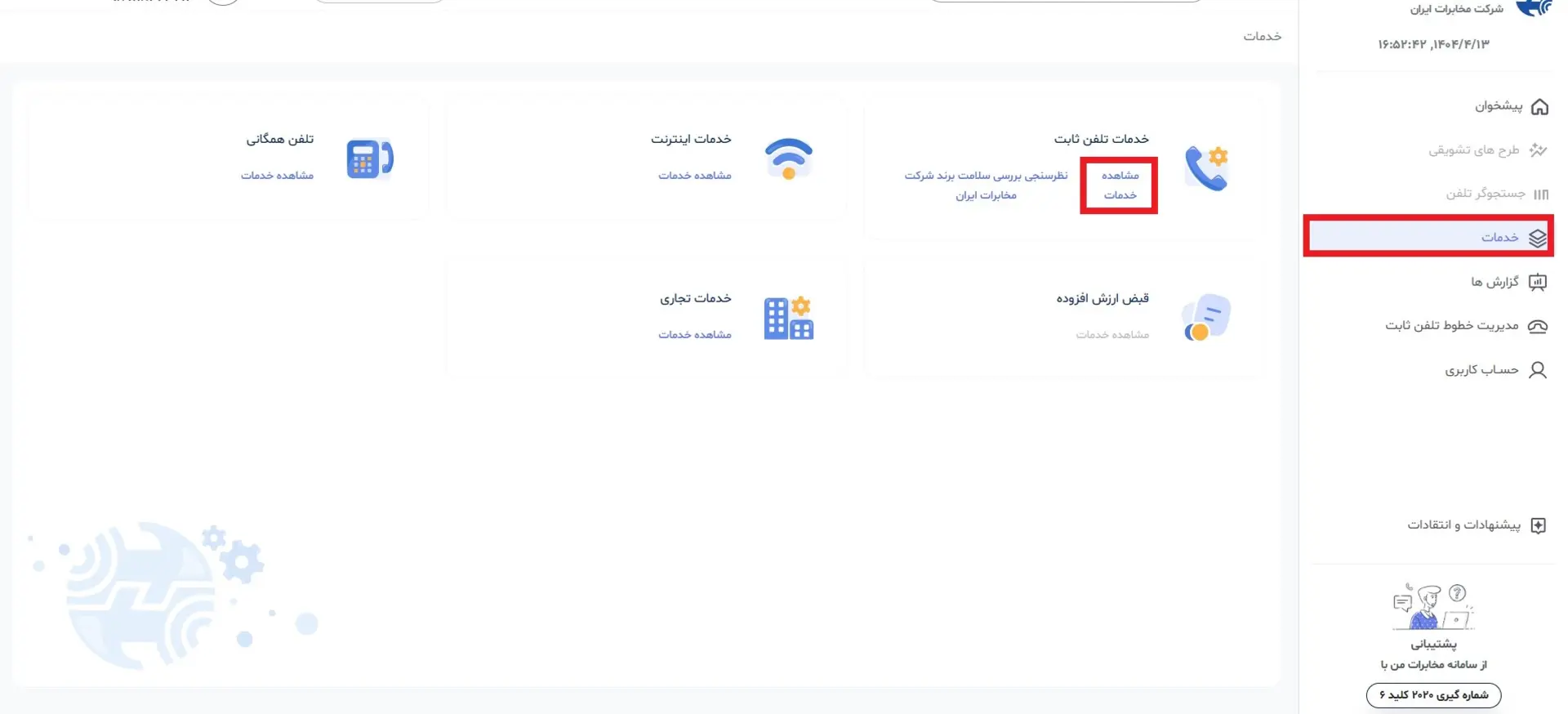Click the date and time text in sidebar
This screenshot has width=1568, height=714.
tap(1434, 44)
